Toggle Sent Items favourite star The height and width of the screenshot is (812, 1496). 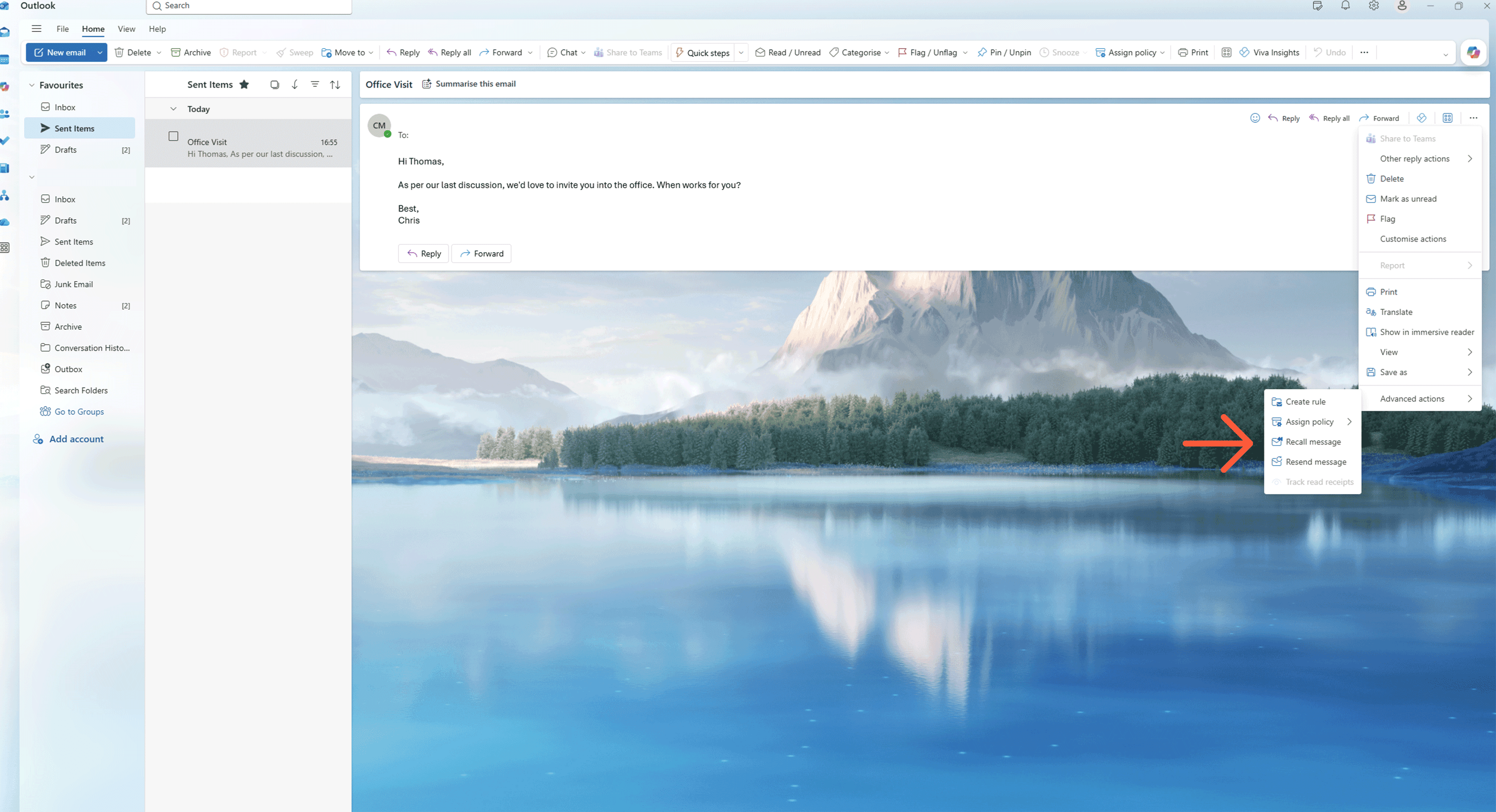(244, 84)
